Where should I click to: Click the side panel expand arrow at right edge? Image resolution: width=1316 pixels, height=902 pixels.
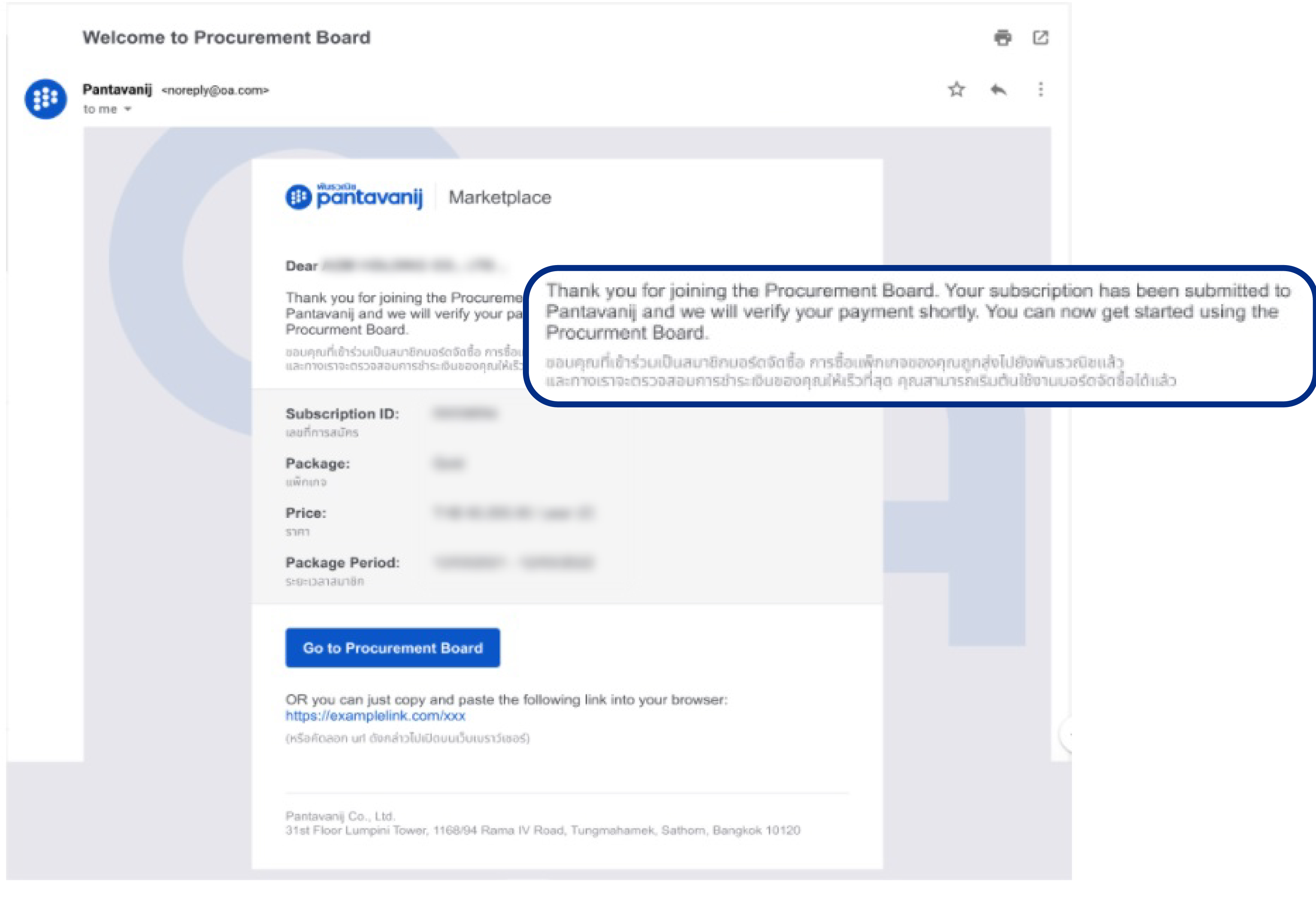click(x=1066, y=735)
